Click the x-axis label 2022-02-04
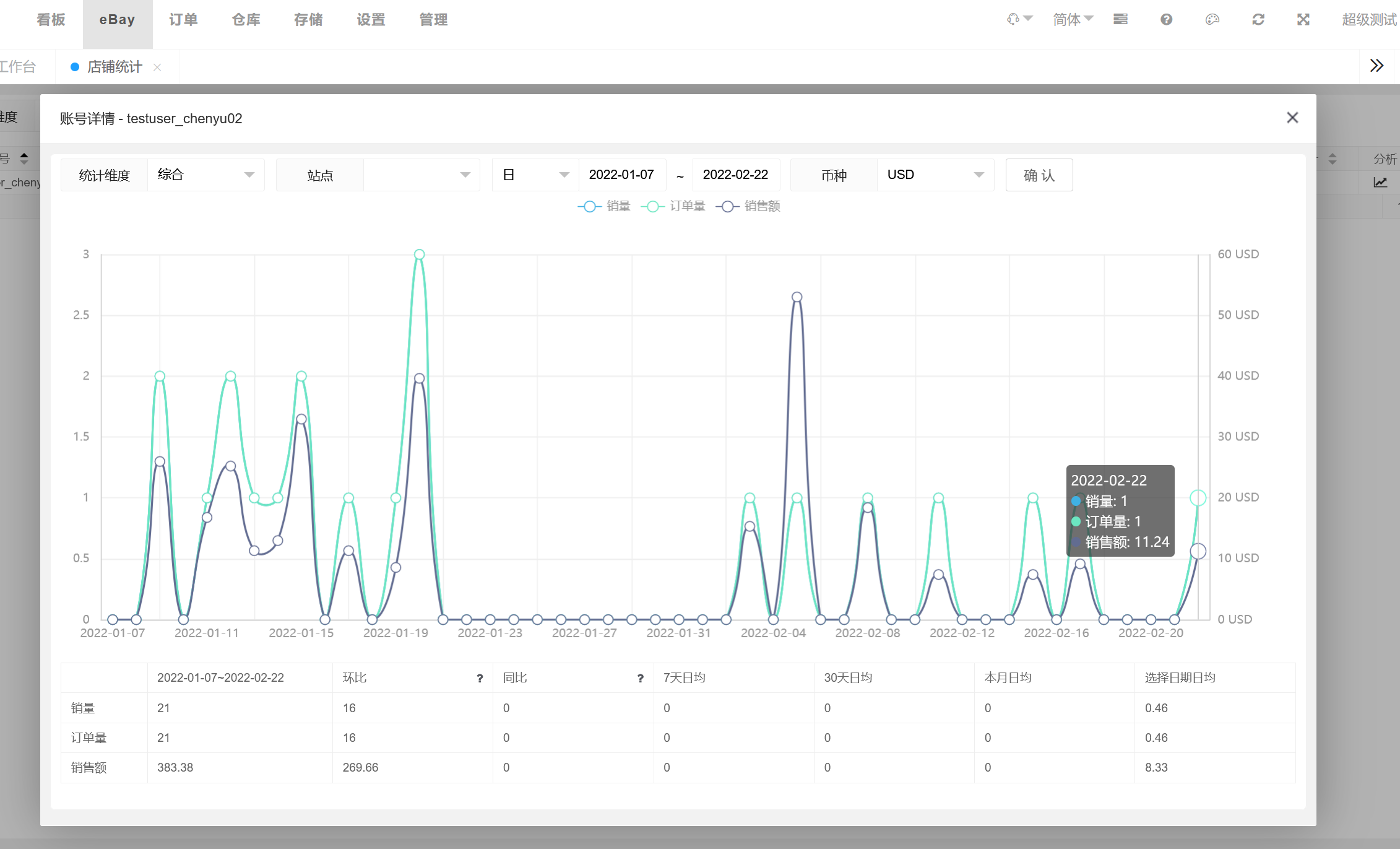Viewport: 1400px width, 849px height. click(773, 633)
